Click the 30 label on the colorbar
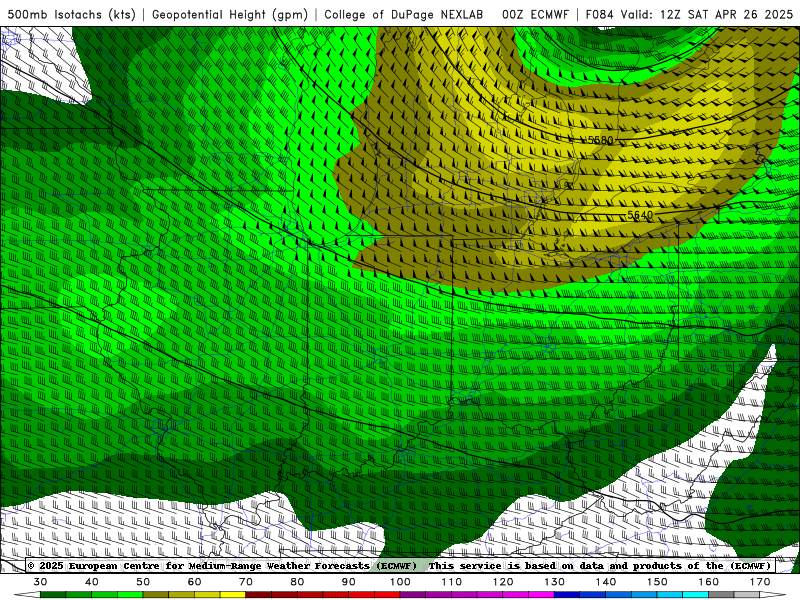Image resolution: width=800 pixels, height=600 pixels. pyautogui.click(x=40, y=582)
